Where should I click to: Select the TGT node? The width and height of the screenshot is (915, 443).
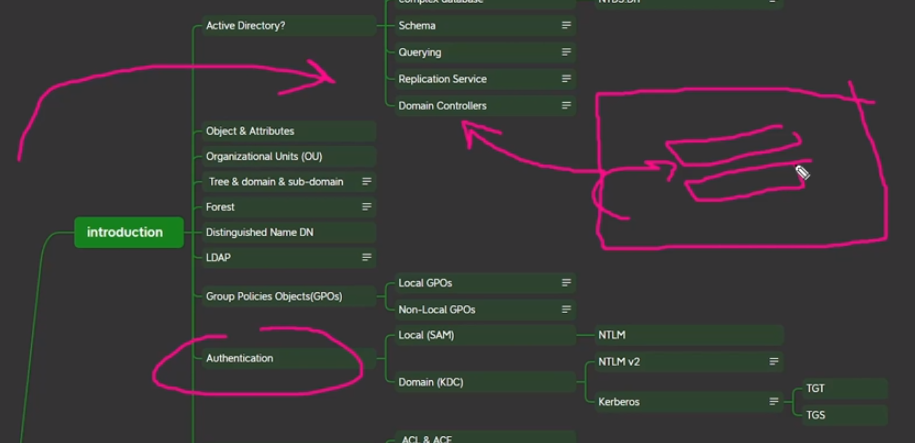pos(845,389)
